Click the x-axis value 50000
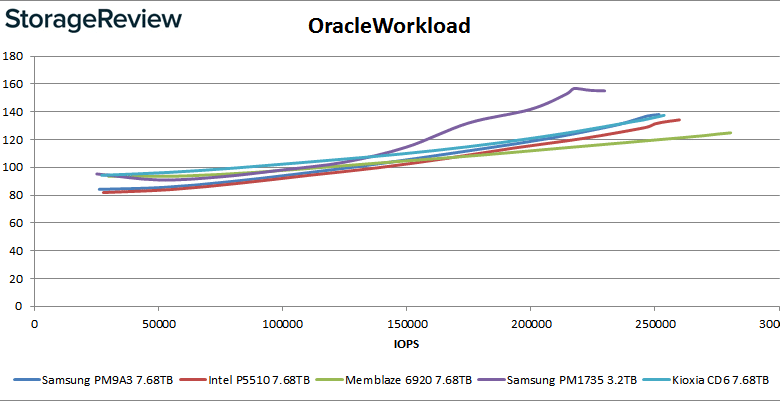 (158, 324)
